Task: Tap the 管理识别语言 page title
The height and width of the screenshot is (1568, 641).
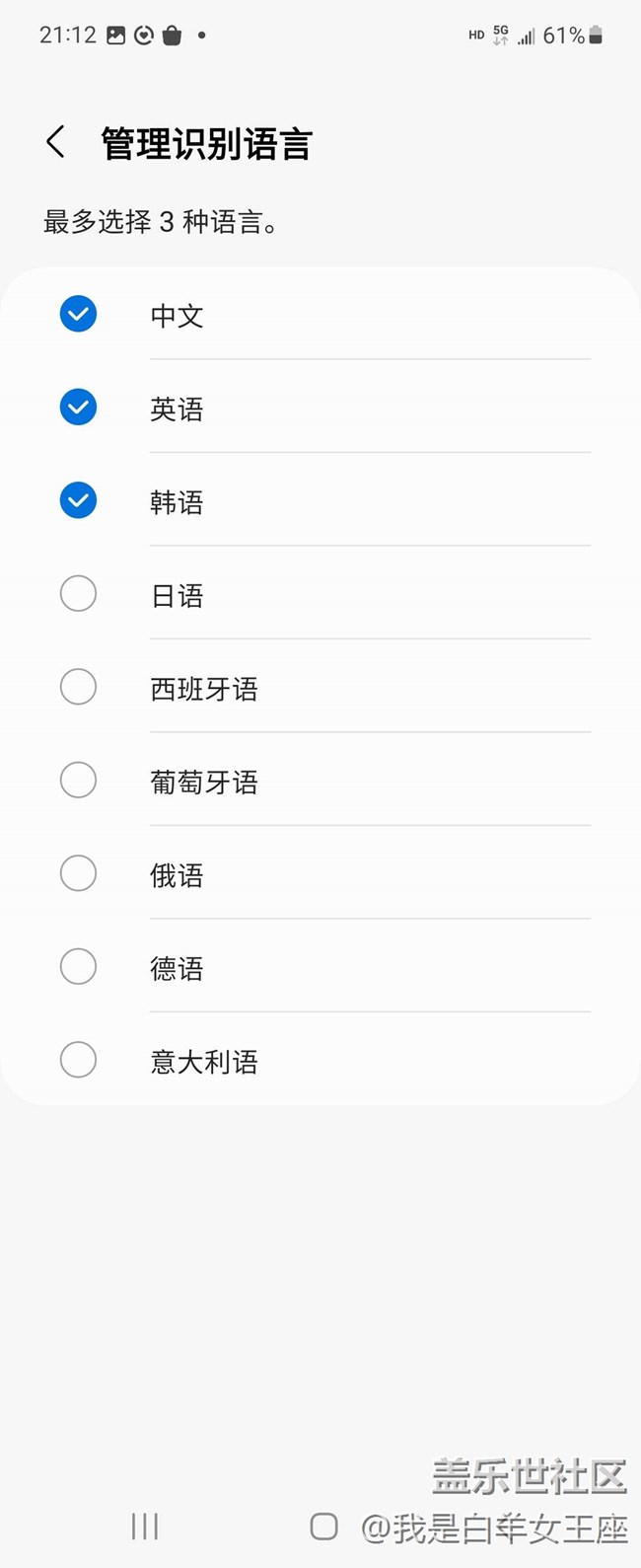Action: click(x=206, y=144)
